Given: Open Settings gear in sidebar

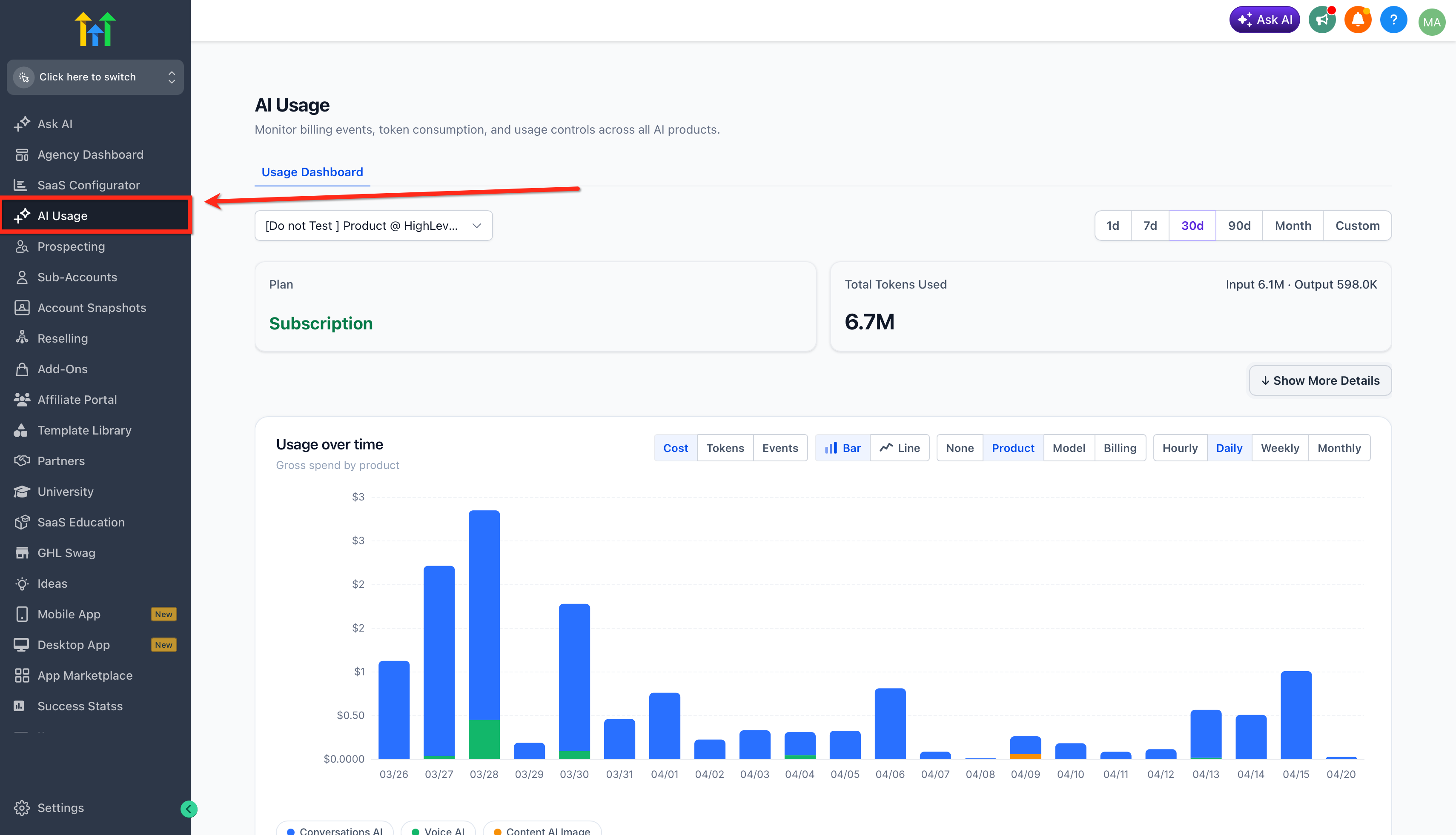Looking at the screenshot, I should click(22, 807).
